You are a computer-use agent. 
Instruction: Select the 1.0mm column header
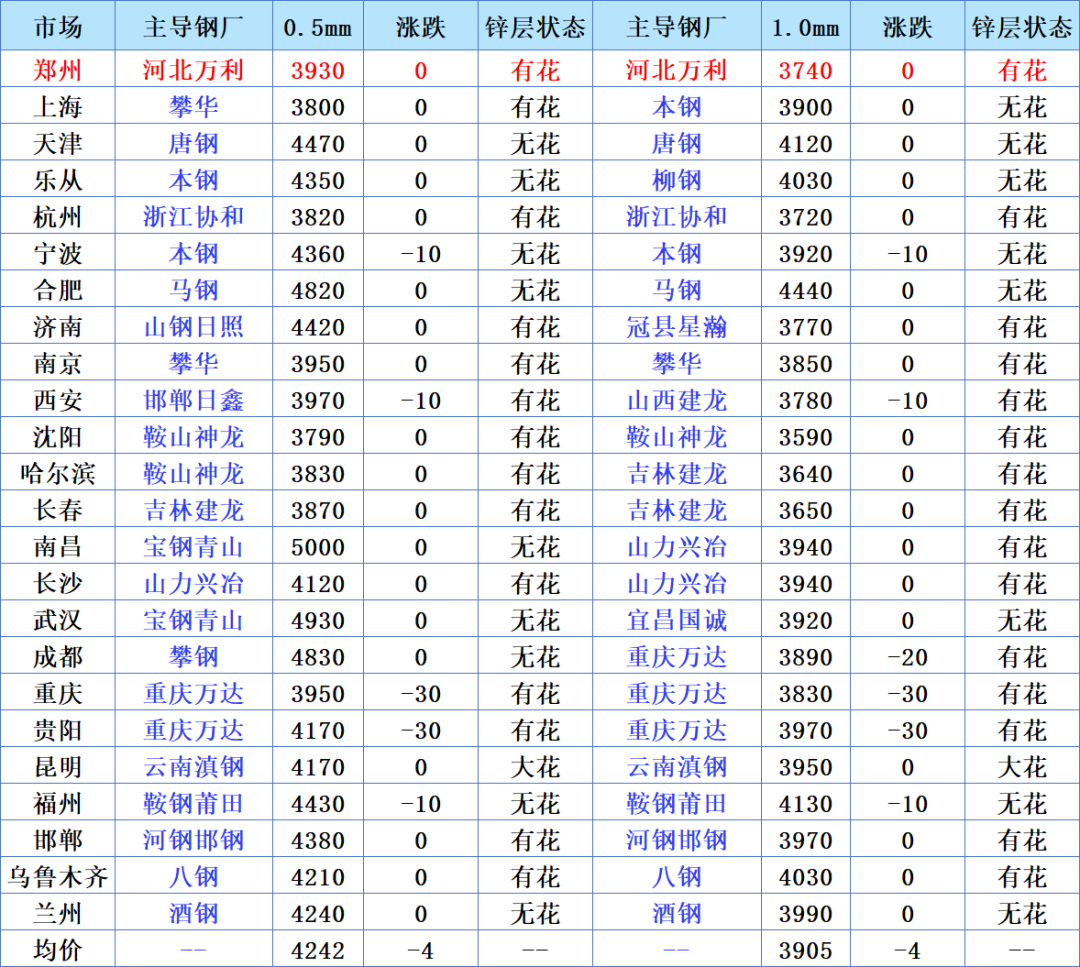(x=805, y=28)
